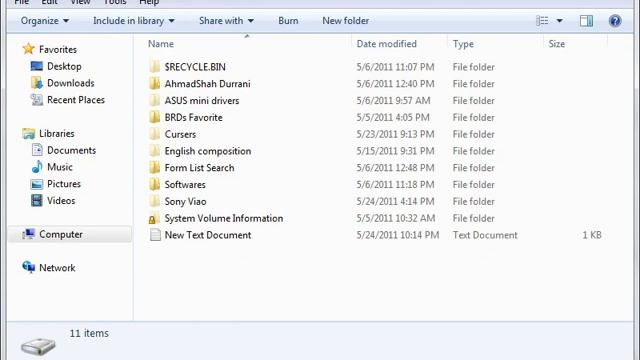Select the AhmadShah Durrani folder name
This screenshot has height=360, width=640.
tap(207, 84)
